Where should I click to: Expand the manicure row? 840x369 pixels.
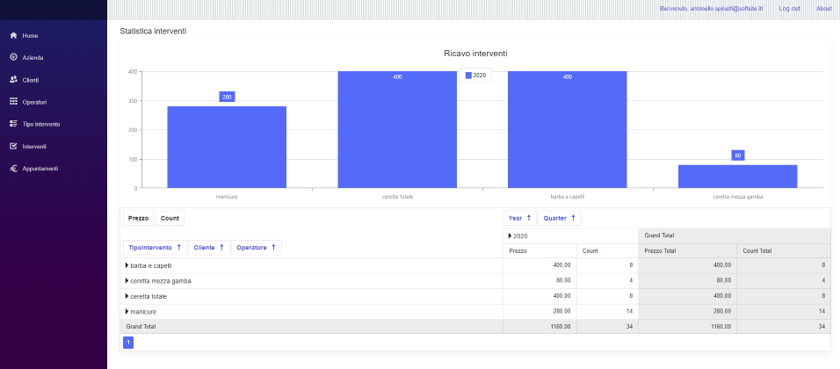(127, 312)
